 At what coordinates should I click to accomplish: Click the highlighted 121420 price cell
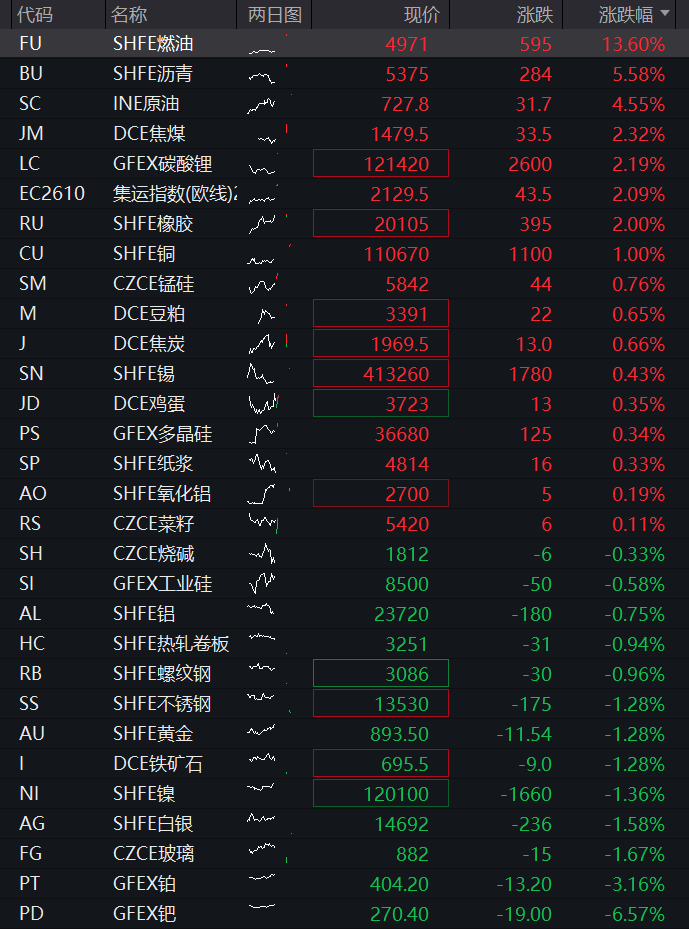tap(381, 164)
